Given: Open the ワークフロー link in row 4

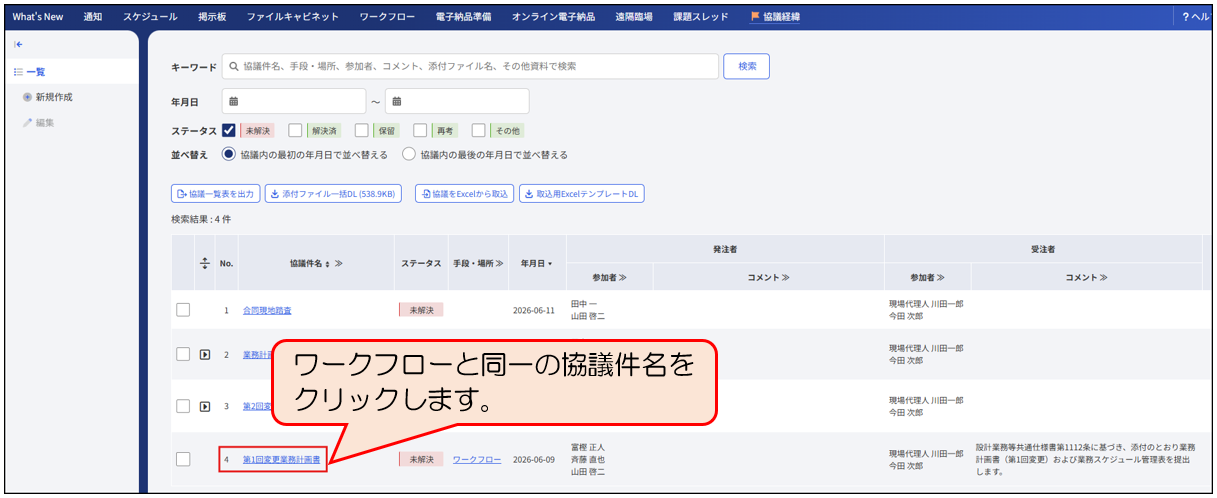Looking at the screenshot, I should point(477,459).
